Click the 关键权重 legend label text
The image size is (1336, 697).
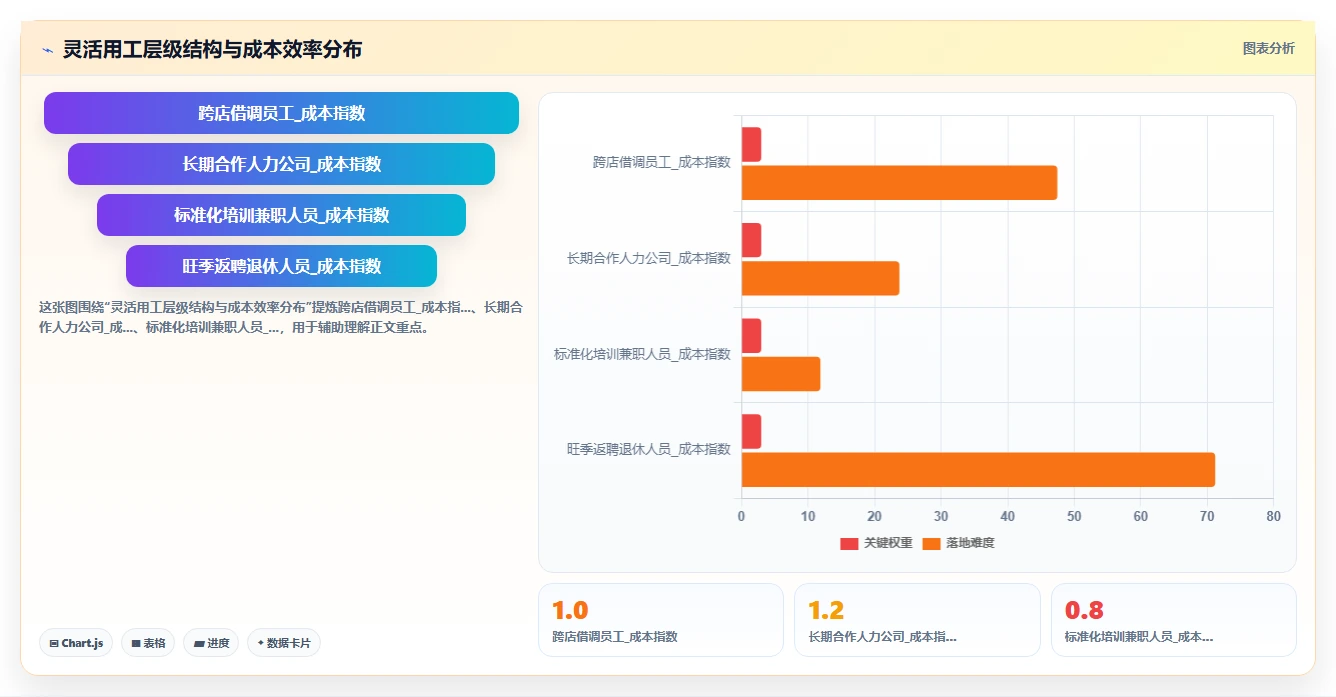(888, 543)
